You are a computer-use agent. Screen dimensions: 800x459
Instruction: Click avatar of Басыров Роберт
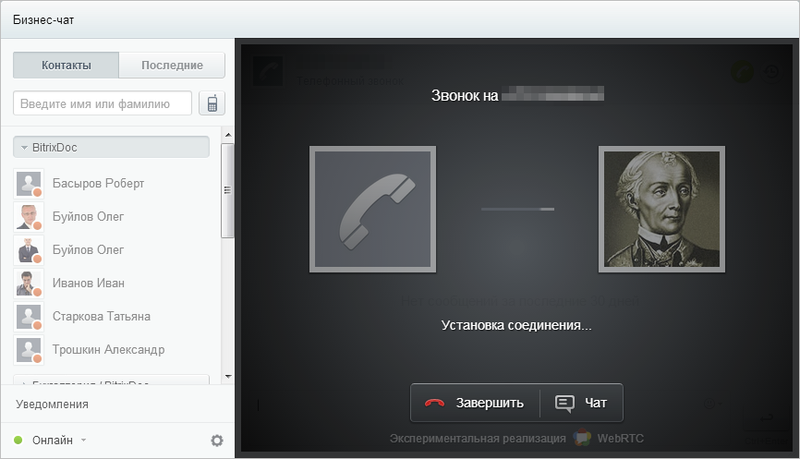point(29,184)
